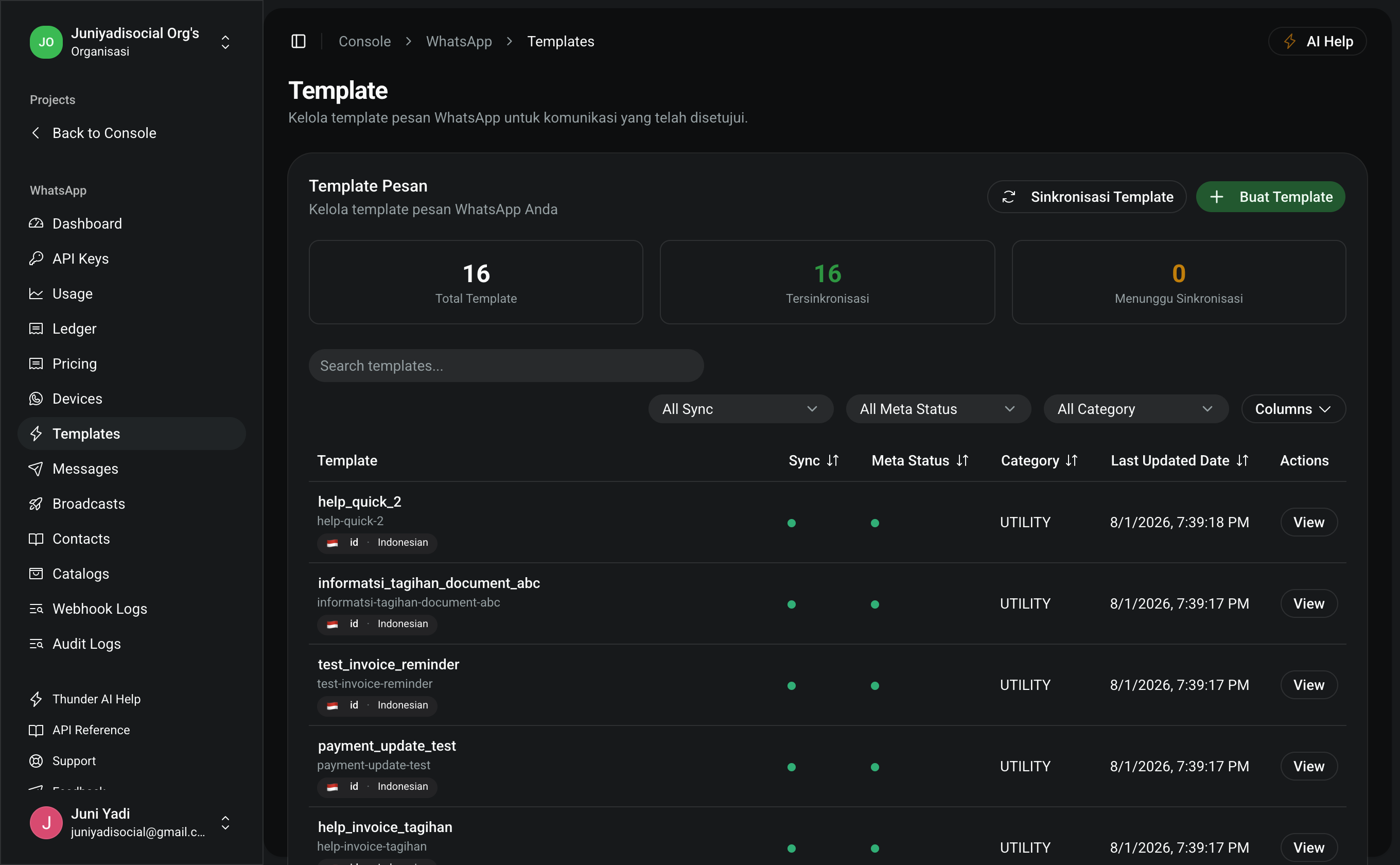Open Audit Logs
The image size is (1400, 865).
pos(132,644)
